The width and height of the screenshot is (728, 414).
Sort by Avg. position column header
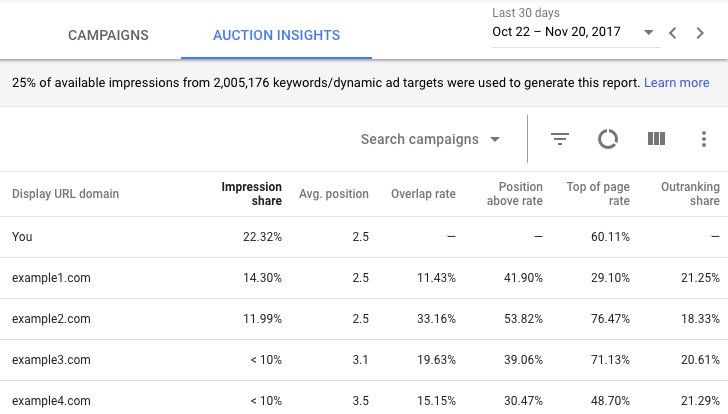click(334, 194)
